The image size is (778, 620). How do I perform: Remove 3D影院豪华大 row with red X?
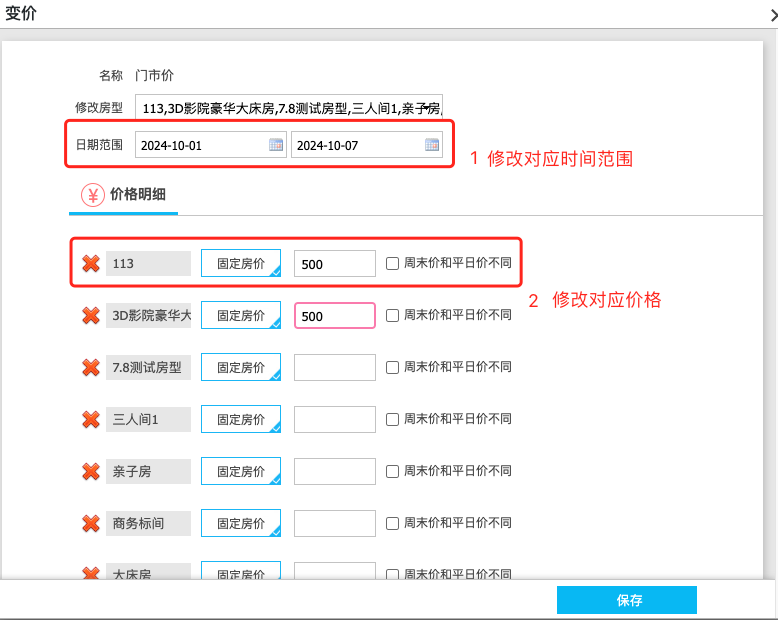pyautogui.click(x=91, y=315)
